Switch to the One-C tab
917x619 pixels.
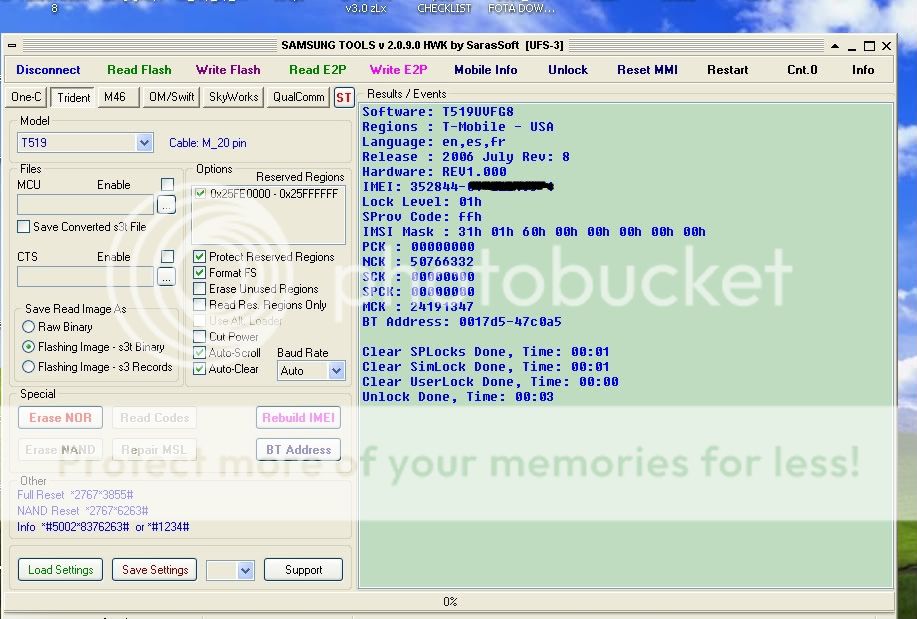pos(26,97)
